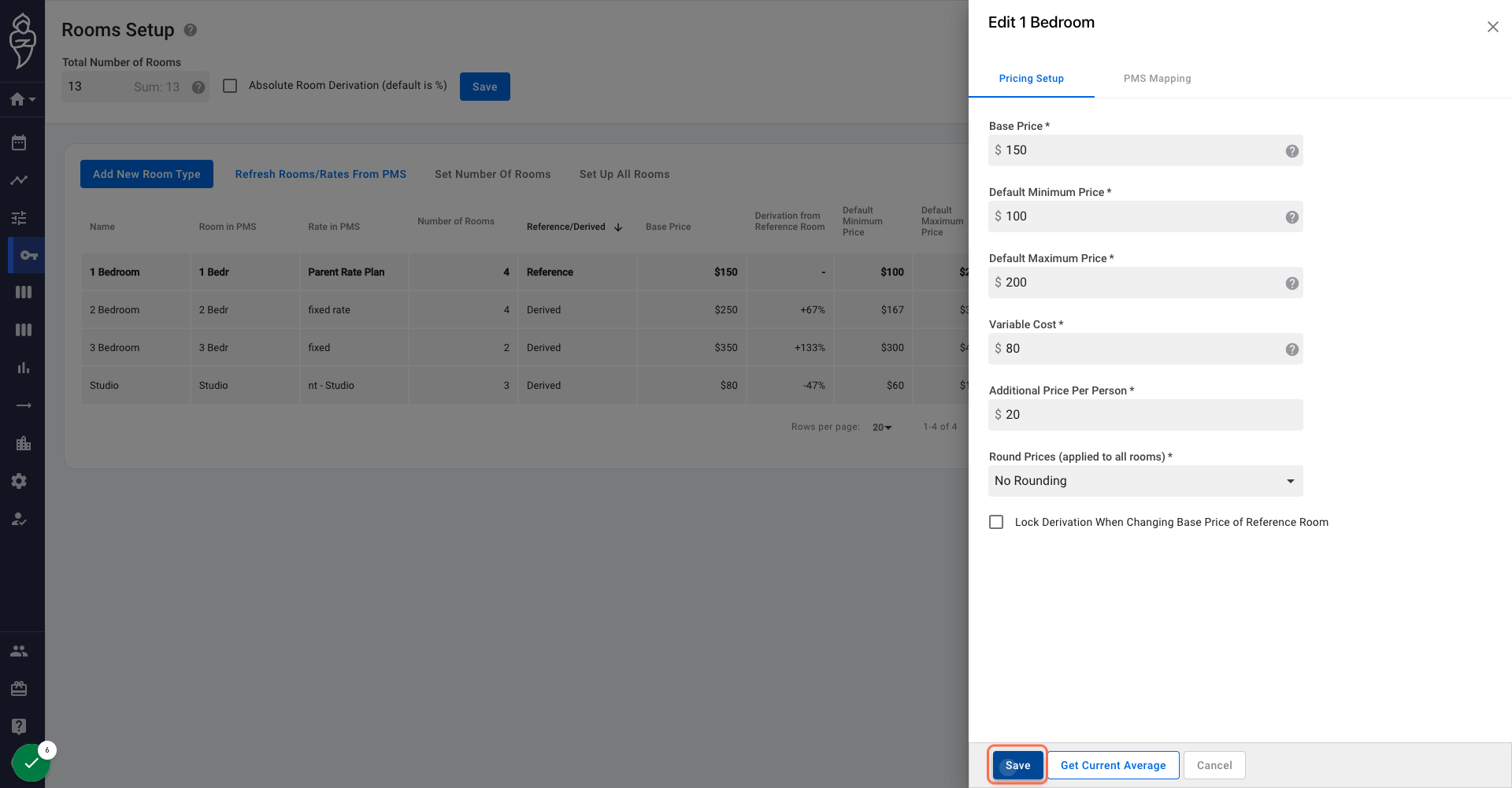Focus the Base Price input field
The height and width of the screenshot is (788, 1512).
point(1146,150)
